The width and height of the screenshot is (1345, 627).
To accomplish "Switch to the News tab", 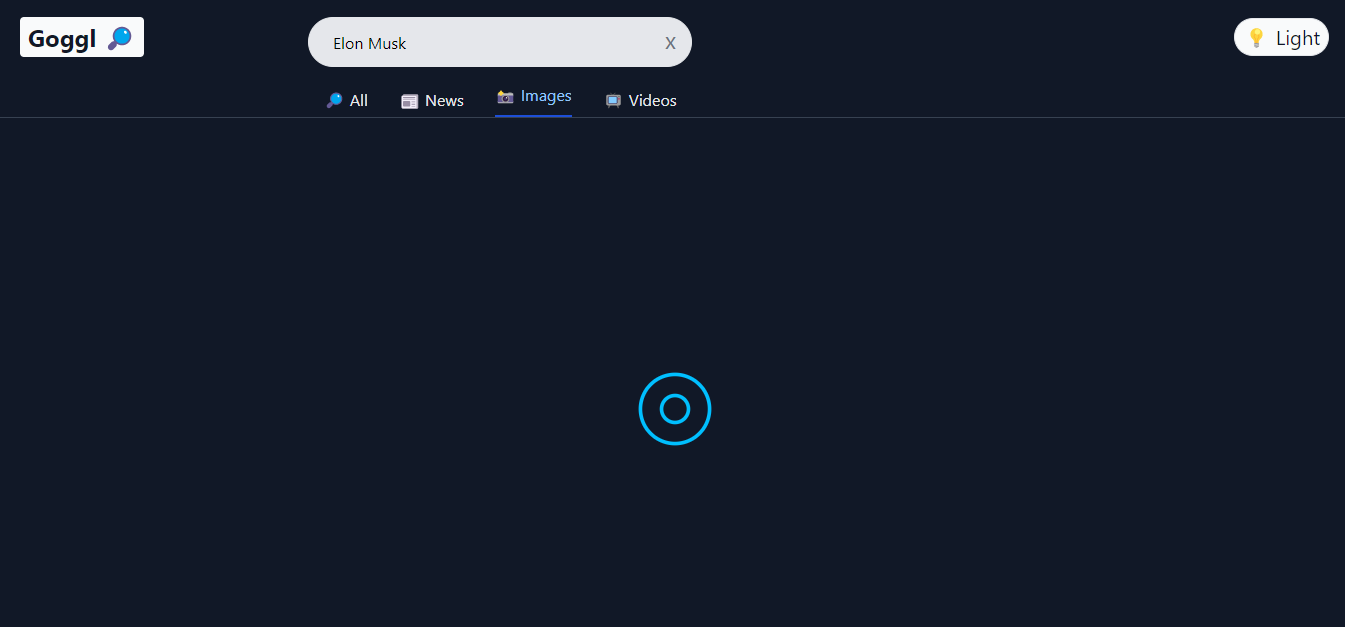I will [x=432, y=101].
